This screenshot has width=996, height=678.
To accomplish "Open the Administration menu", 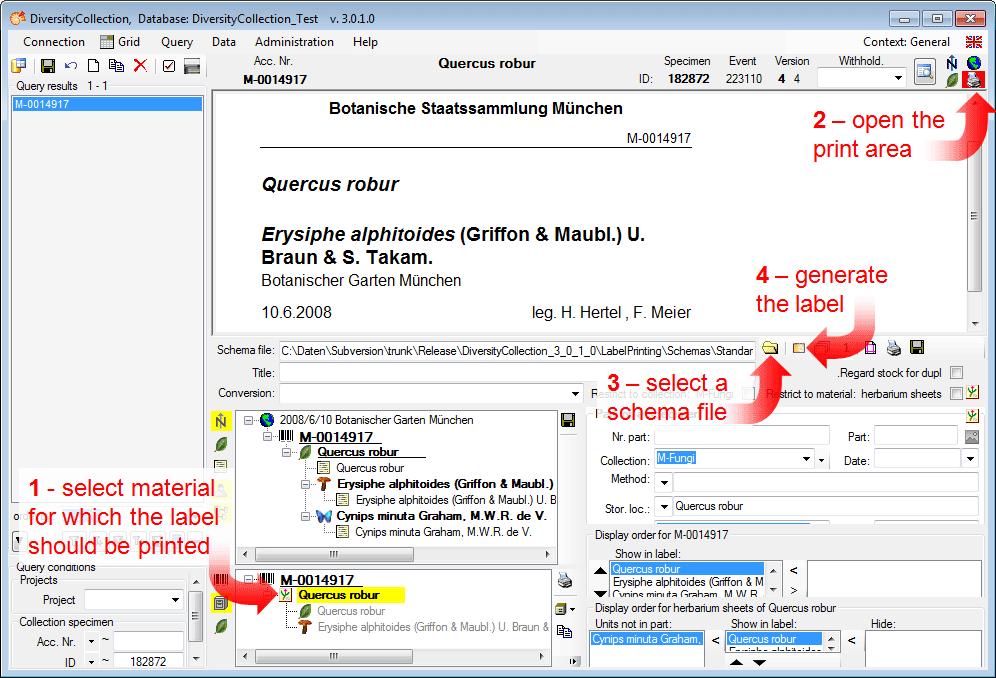I will click(294, 42).
